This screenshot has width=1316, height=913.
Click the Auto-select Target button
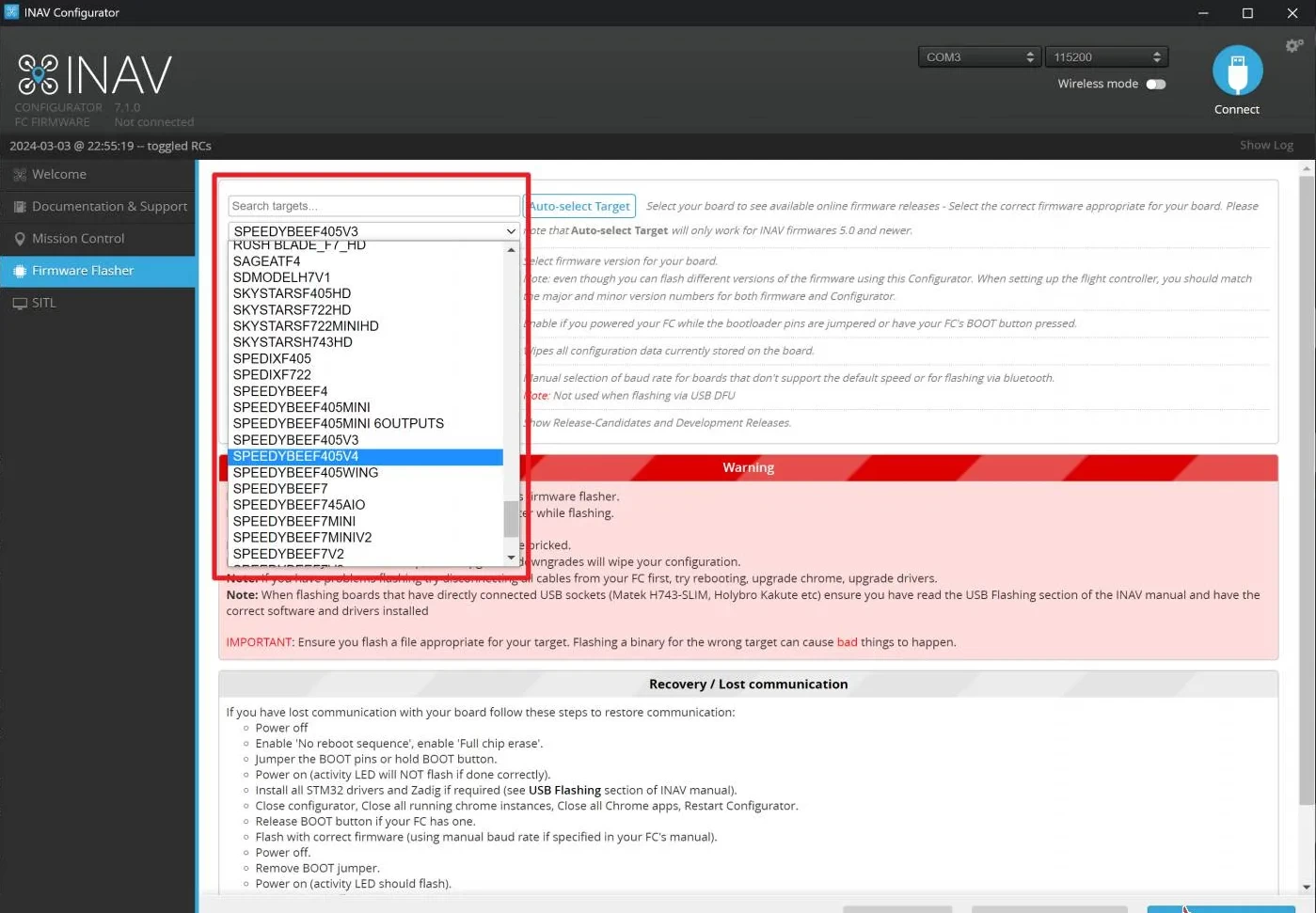pos(579,206)
